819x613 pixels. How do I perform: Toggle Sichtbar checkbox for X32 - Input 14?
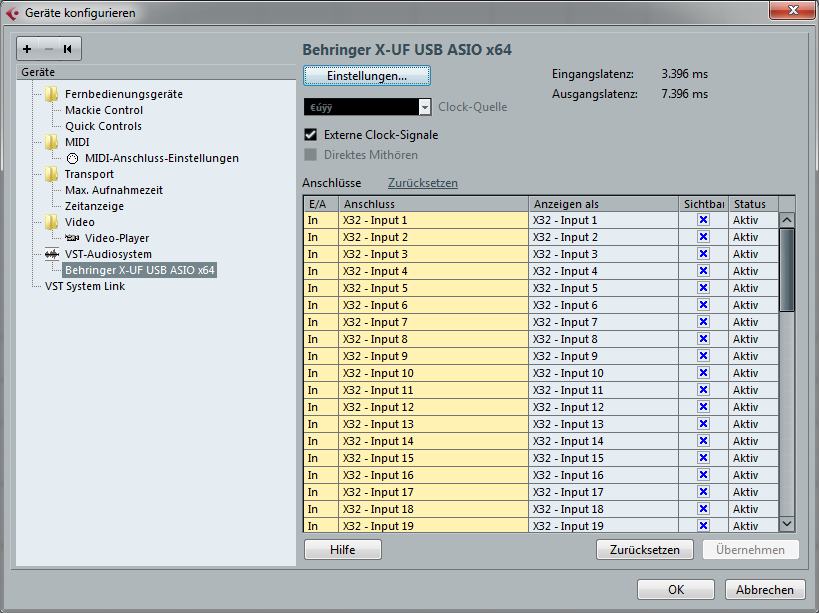pyautogui.click(x=704, y=441)
